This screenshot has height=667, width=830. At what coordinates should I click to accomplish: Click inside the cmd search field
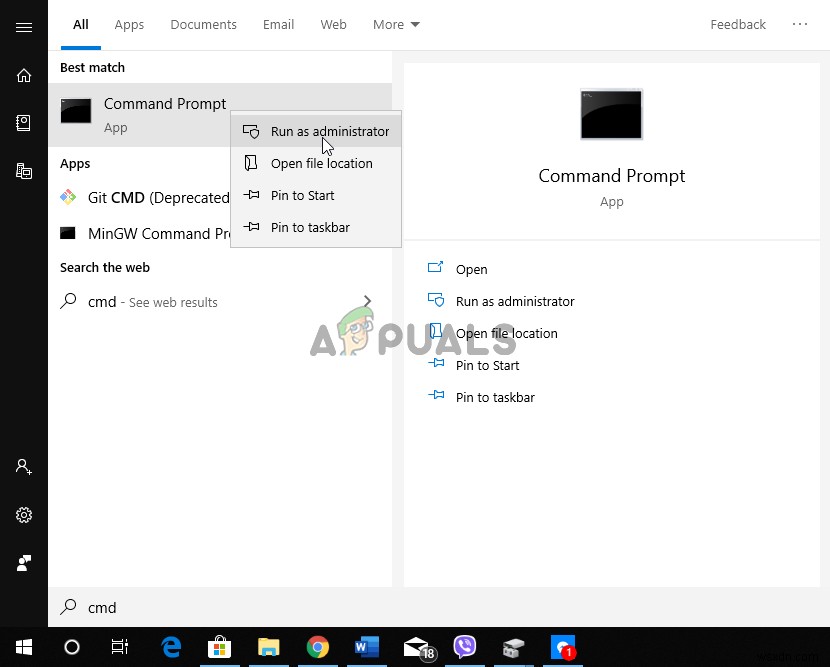click(x=200, y=607)
